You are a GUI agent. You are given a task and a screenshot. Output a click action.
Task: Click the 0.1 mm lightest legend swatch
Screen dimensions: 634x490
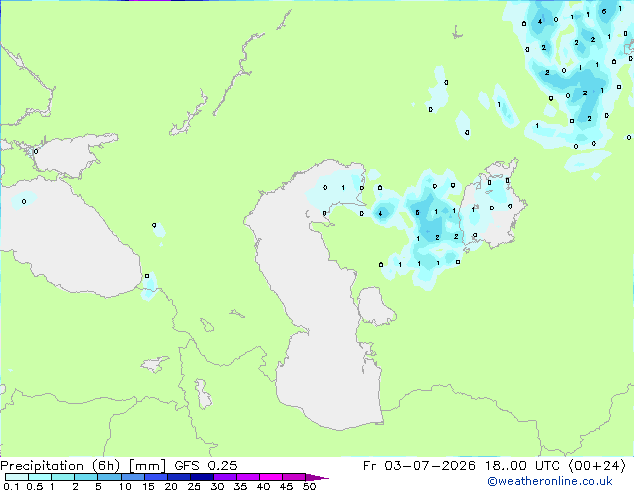17,477
